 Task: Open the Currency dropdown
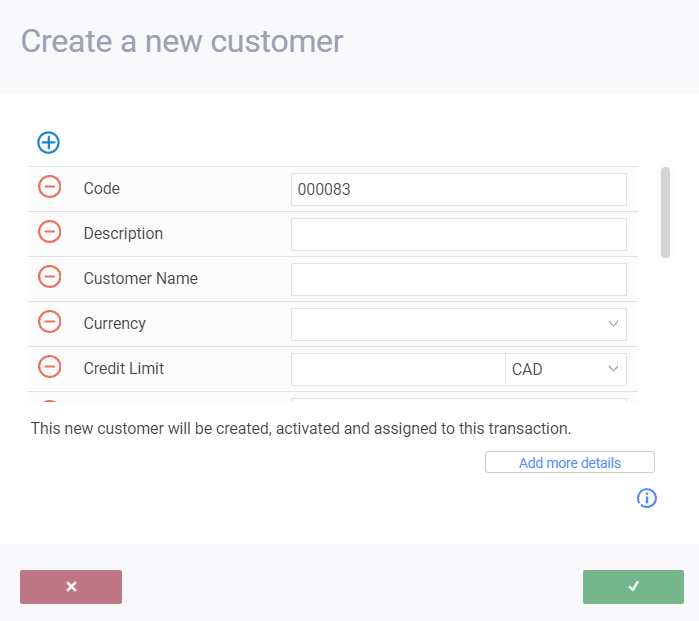(458, 324)
